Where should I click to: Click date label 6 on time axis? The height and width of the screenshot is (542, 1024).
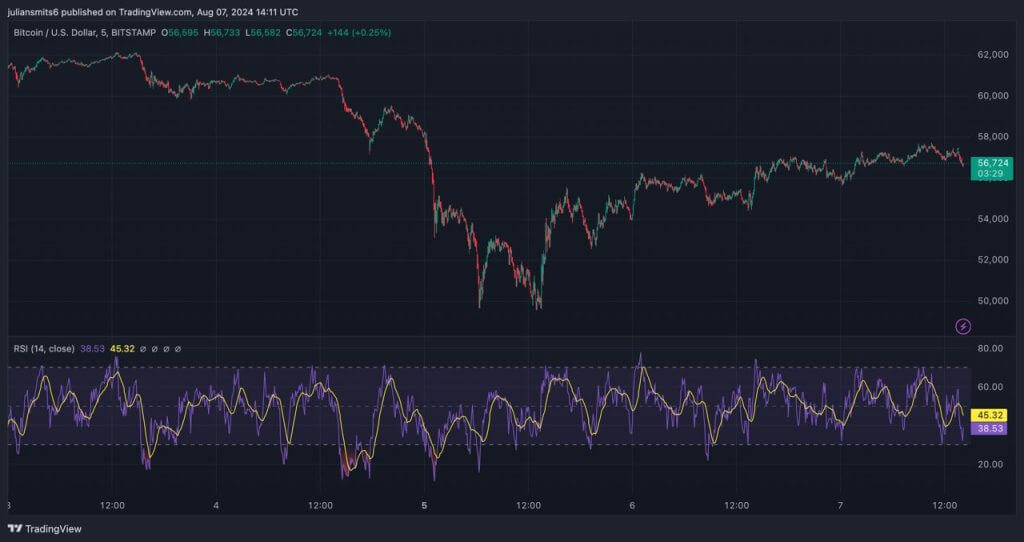(632, 506)
